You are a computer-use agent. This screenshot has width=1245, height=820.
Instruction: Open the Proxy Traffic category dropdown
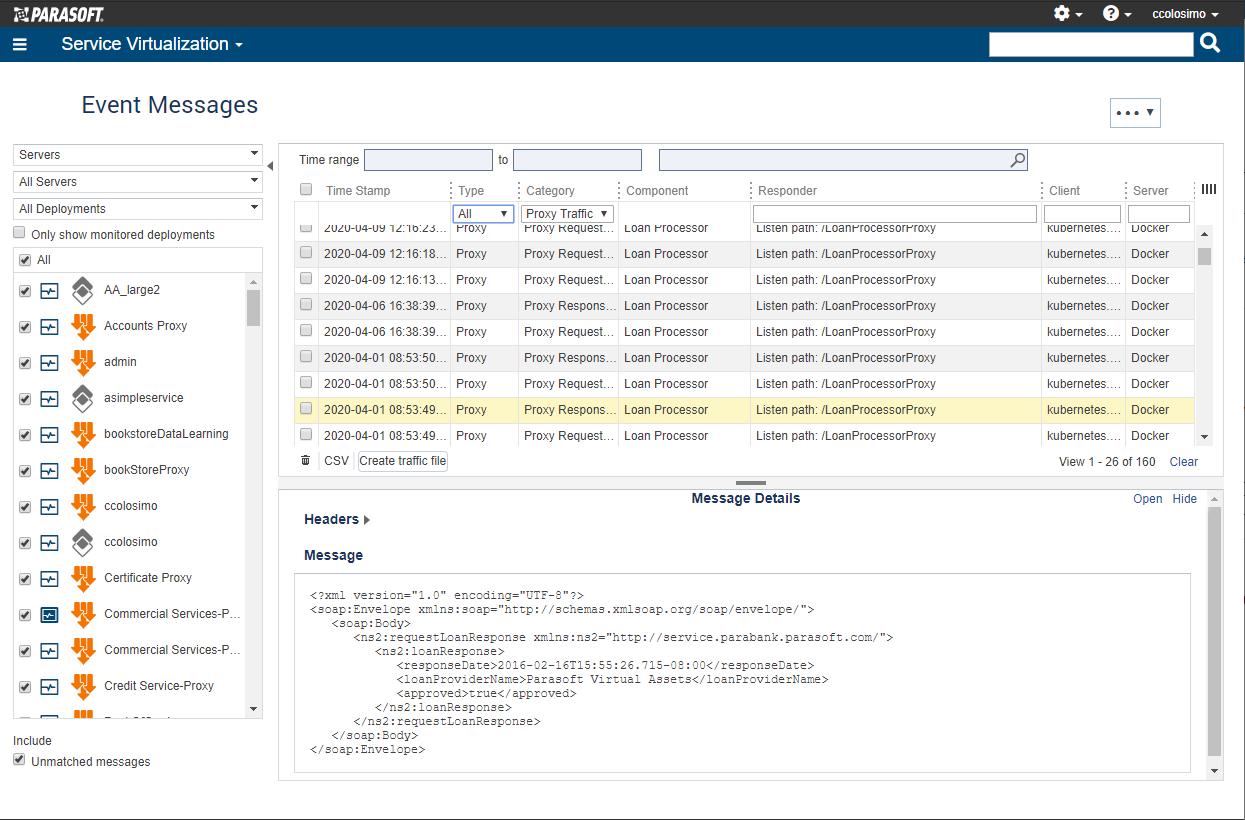(x=568, y=214)
